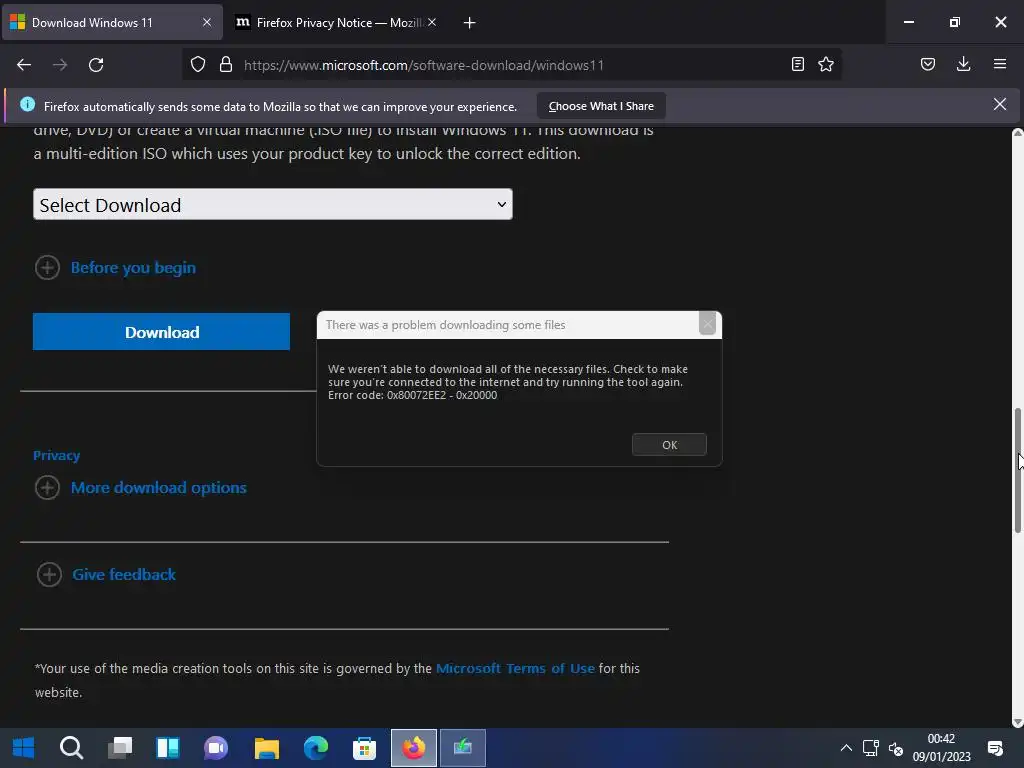Screen dimensions: 1024x768
Task: Click muted volume tray icon
Action: pyautogui.click(x=895, y=748)
